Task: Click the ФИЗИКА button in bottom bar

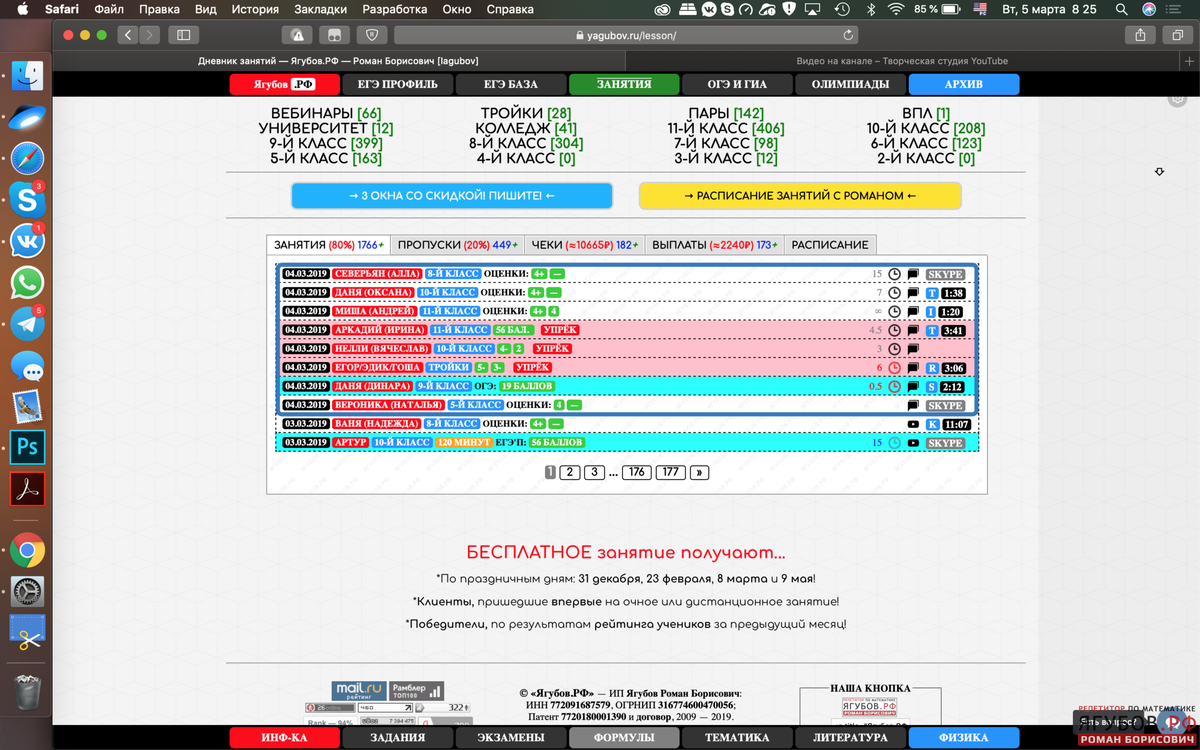Action: click(963, 738)
